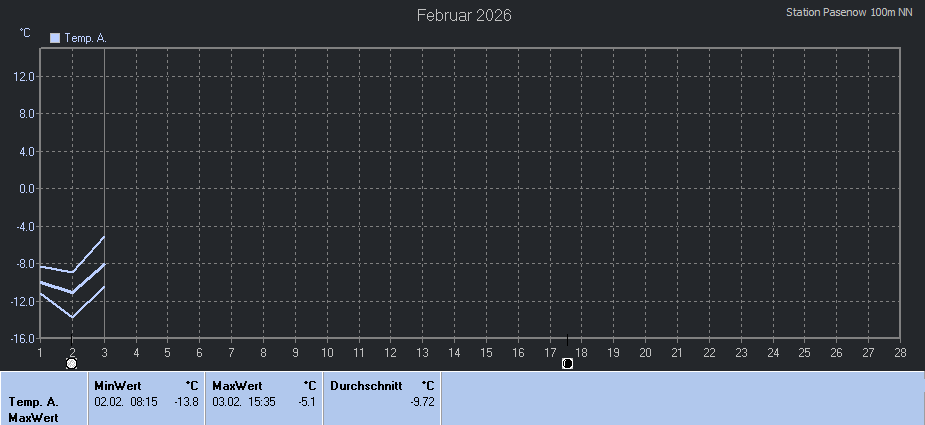Select the MaxWert column header
This screenshot has width=925, height=425.
237,385
